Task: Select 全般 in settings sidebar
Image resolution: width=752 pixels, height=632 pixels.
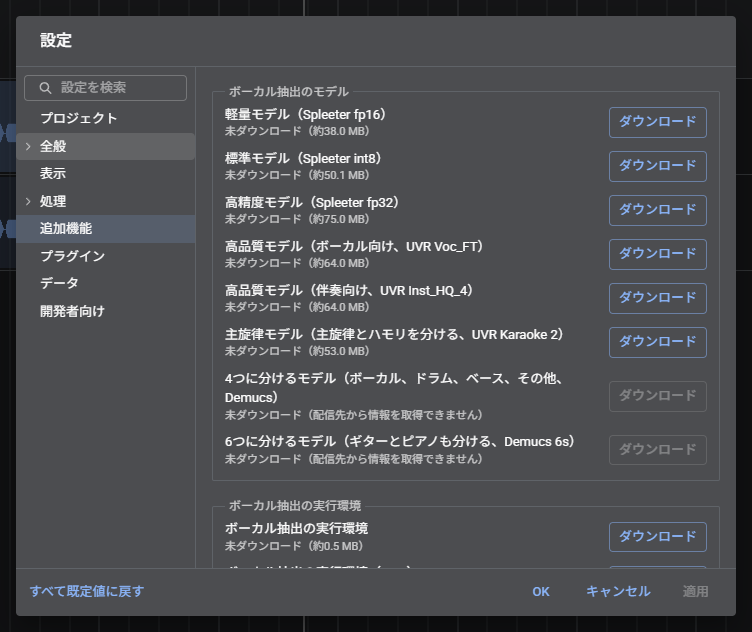Action: pos(106,146)
